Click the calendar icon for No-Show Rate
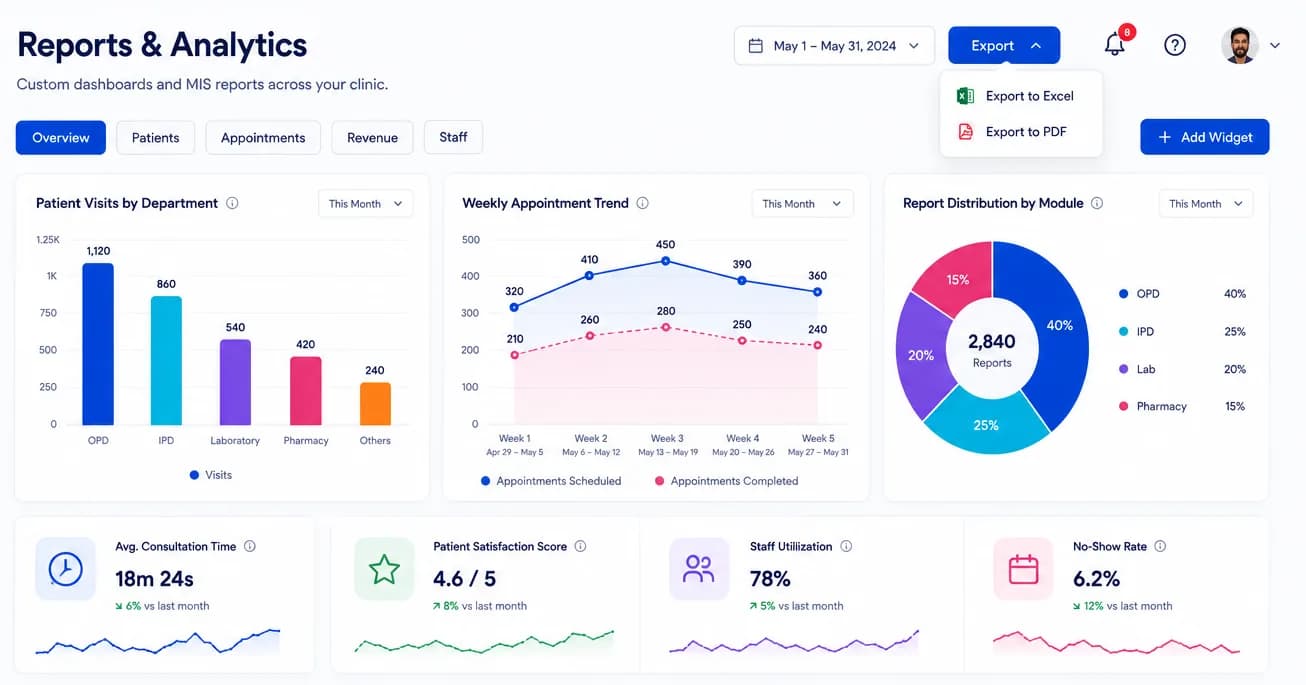Image resolution: width=1306 pixels, height=685 pixels. coord(1023,569)
